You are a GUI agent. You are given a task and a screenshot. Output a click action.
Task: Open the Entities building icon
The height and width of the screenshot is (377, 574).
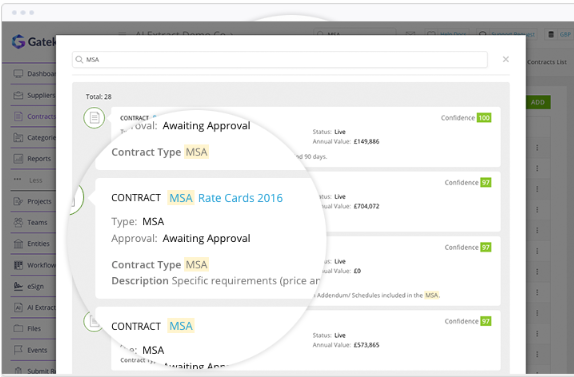tap(18, 243)
